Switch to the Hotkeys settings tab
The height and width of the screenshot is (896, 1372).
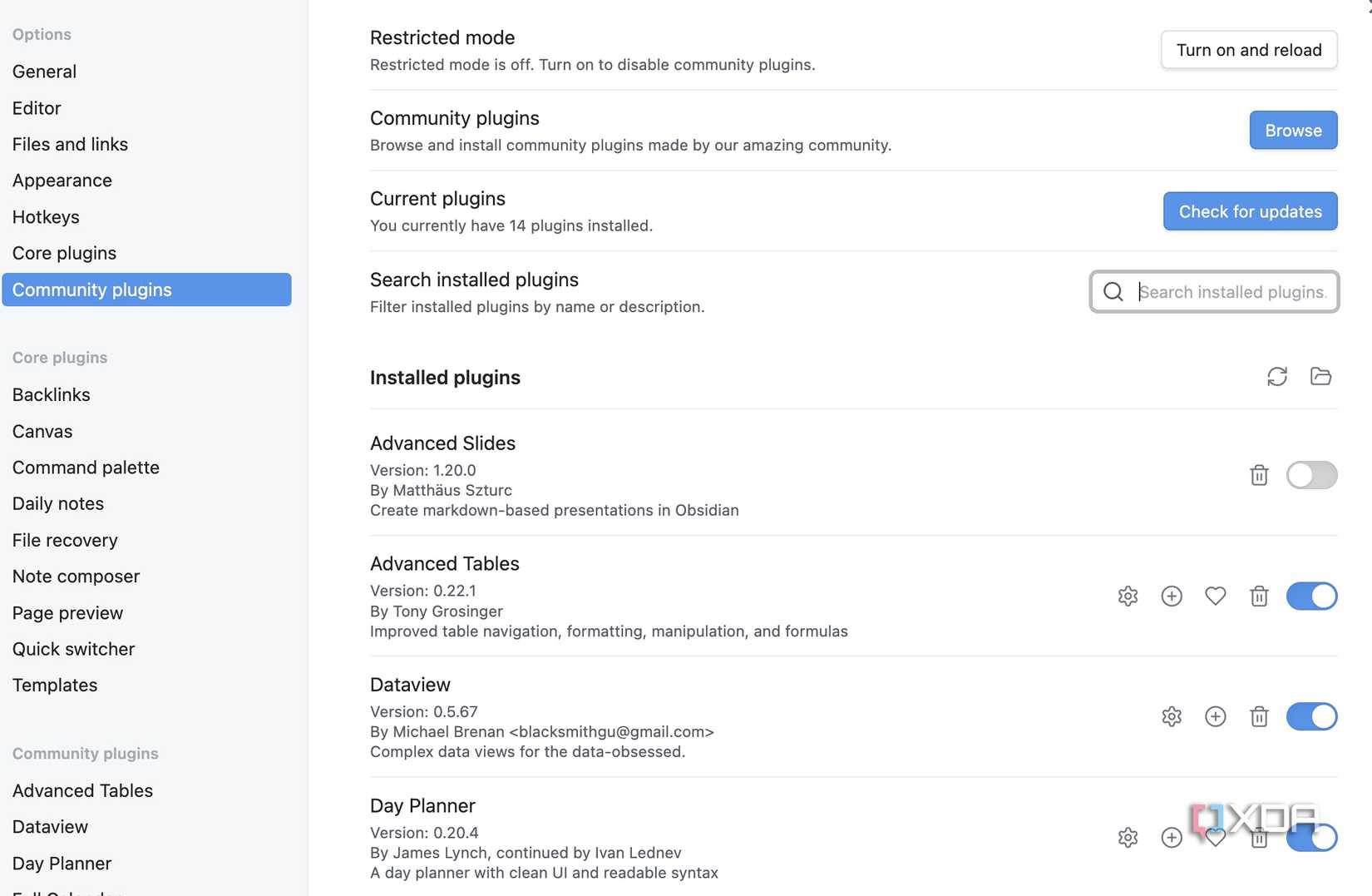pos(46,217)
